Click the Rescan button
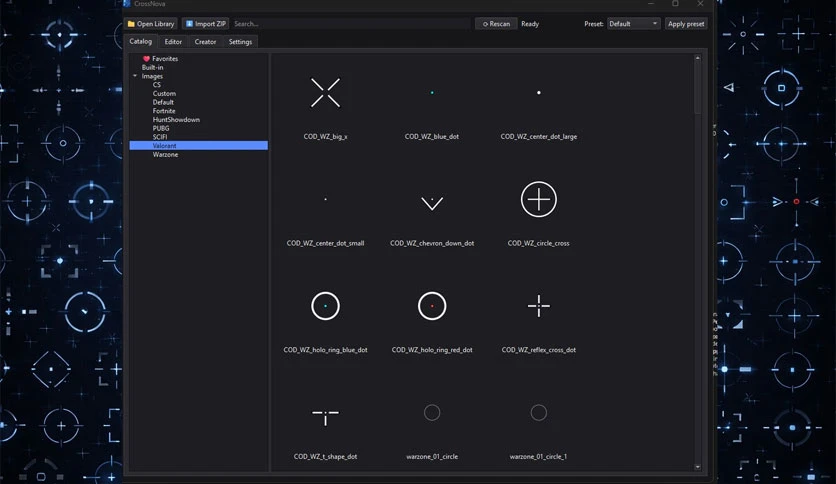 coord(496,24)
